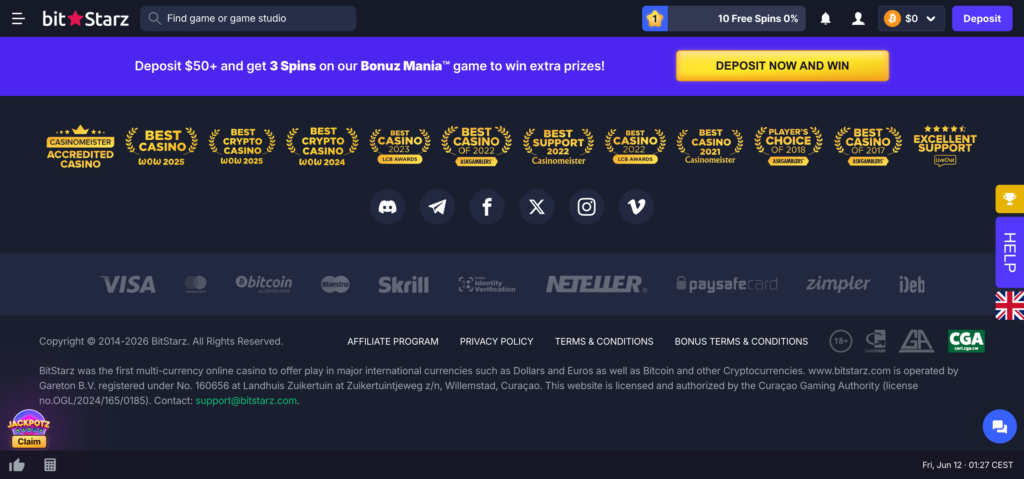Open the calculator icon in bottom bar
This screenshot has height=479, width=1024.
click(50, 465)
